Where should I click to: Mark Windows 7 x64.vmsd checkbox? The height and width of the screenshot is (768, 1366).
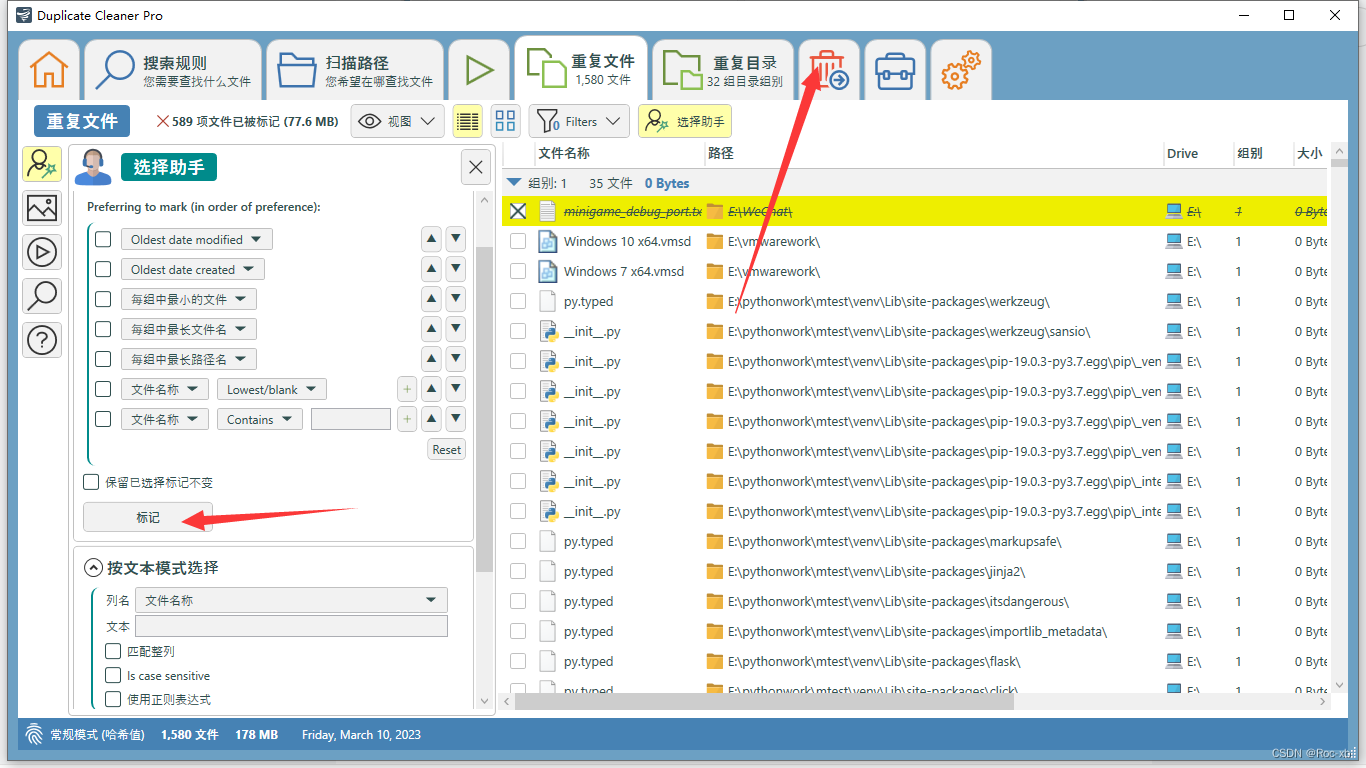(518, 271)
